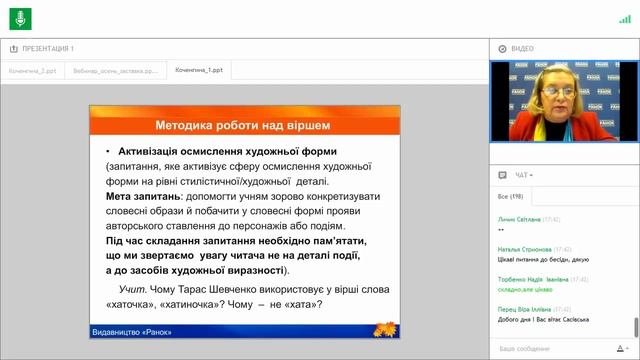Viewport: 640px width, 360px height.
Task: Click slide title "Методика роботи над віршем"
Action: (x=243, y=125)
